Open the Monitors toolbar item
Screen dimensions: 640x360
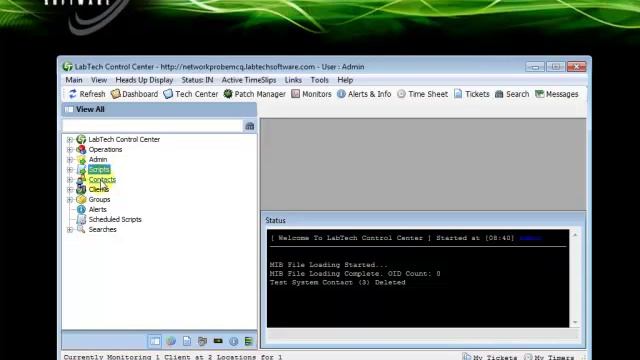tap(311, 94)
